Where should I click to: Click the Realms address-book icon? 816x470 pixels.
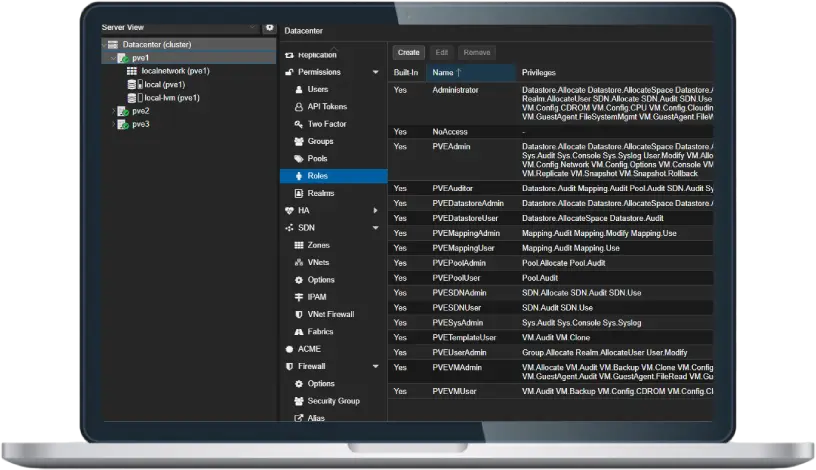pyautogui.click(x=299, y=193)
